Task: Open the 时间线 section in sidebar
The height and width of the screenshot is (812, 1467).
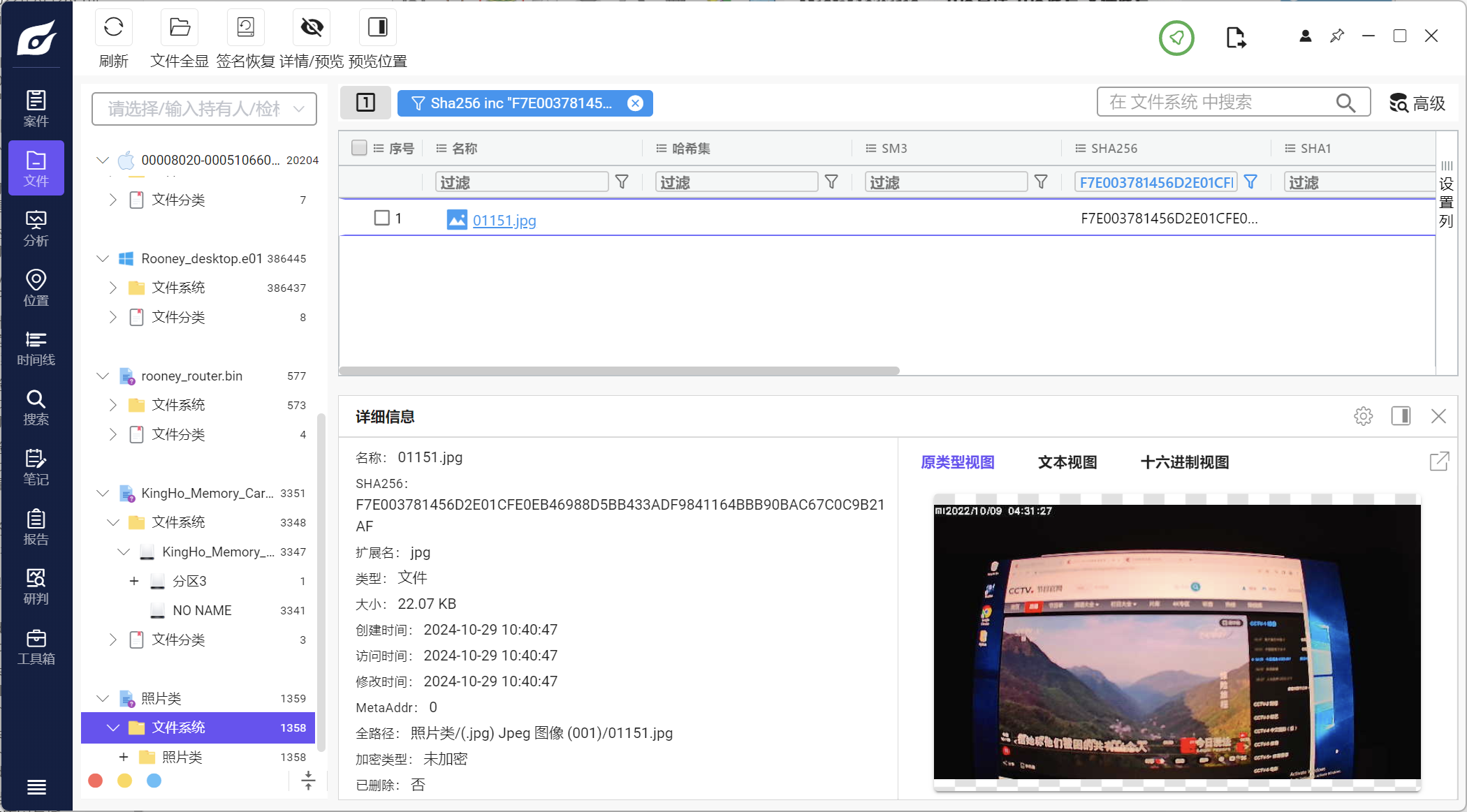Action: pyautogui.click(x=36, y=348)
